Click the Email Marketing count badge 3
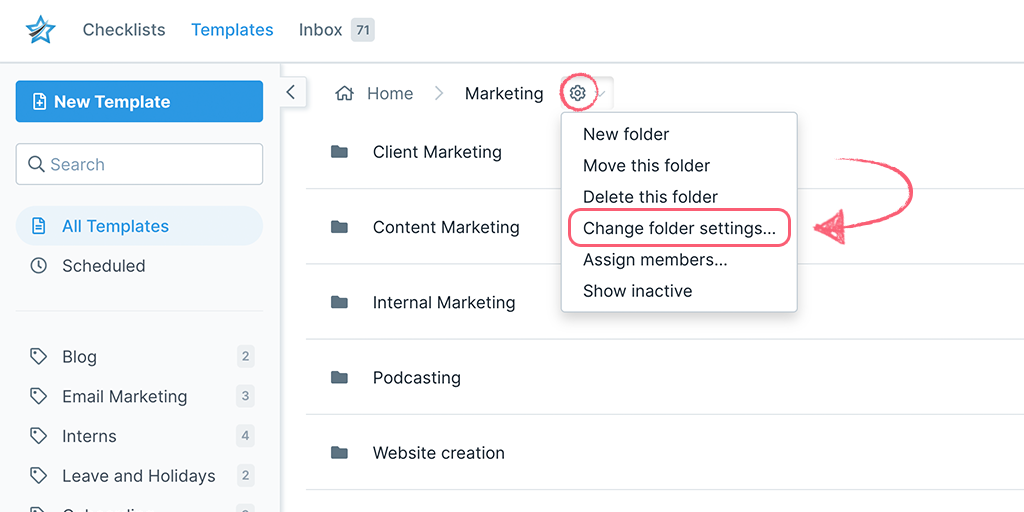 pyautogui.click(x=246, y=396)
